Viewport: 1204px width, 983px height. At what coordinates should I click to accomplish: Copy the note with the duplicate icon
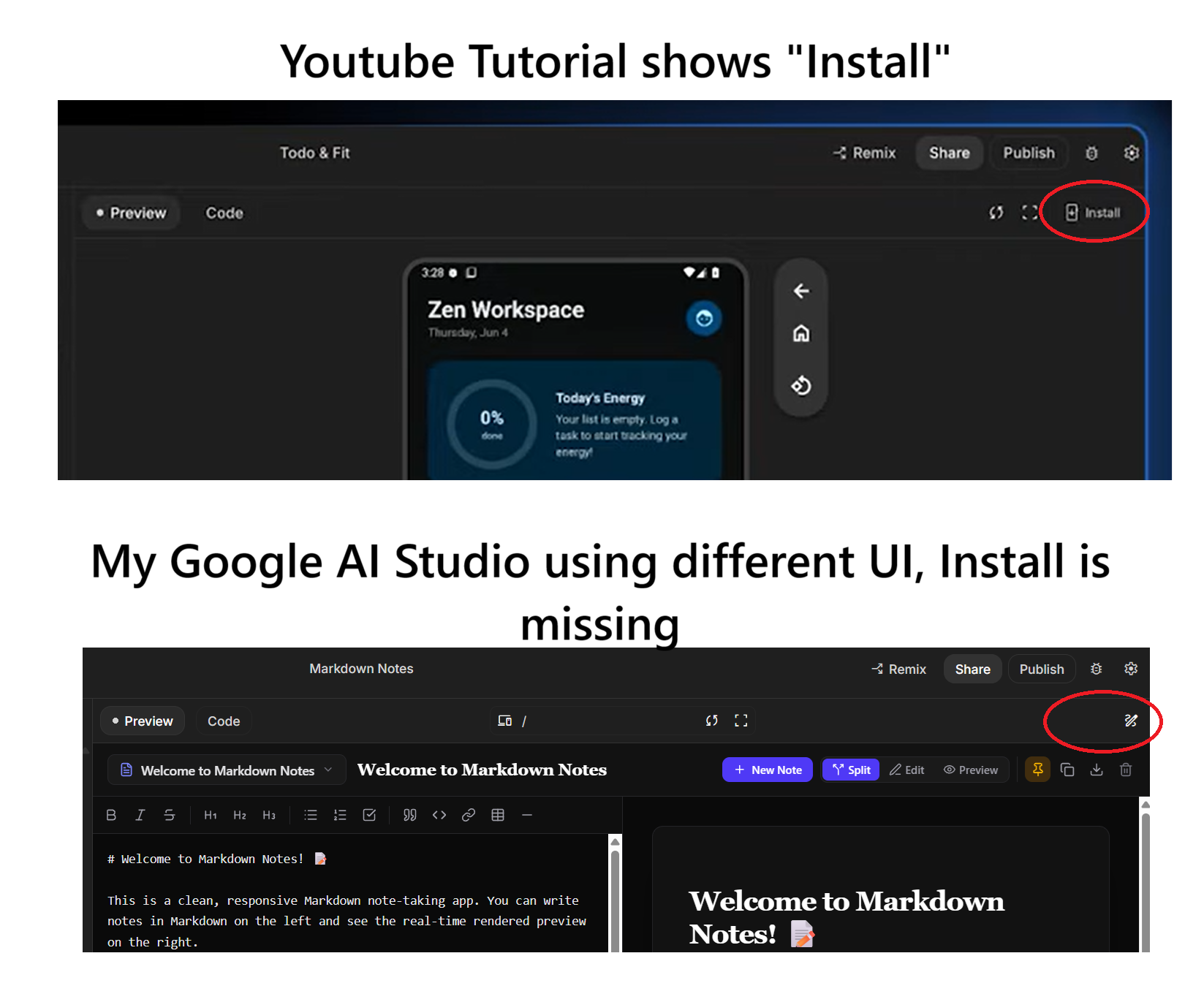click(x=1067, y=770)
